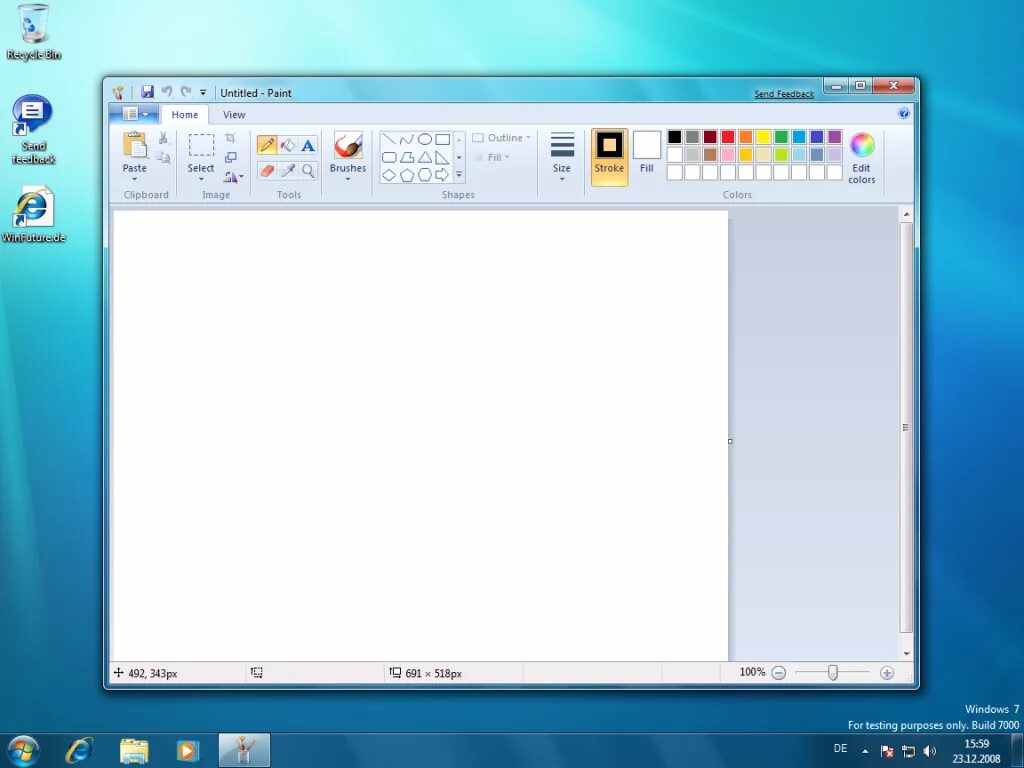Select the Pencil tool
Viewport: 1024px width, 768px height.
(x=266, y=144)
